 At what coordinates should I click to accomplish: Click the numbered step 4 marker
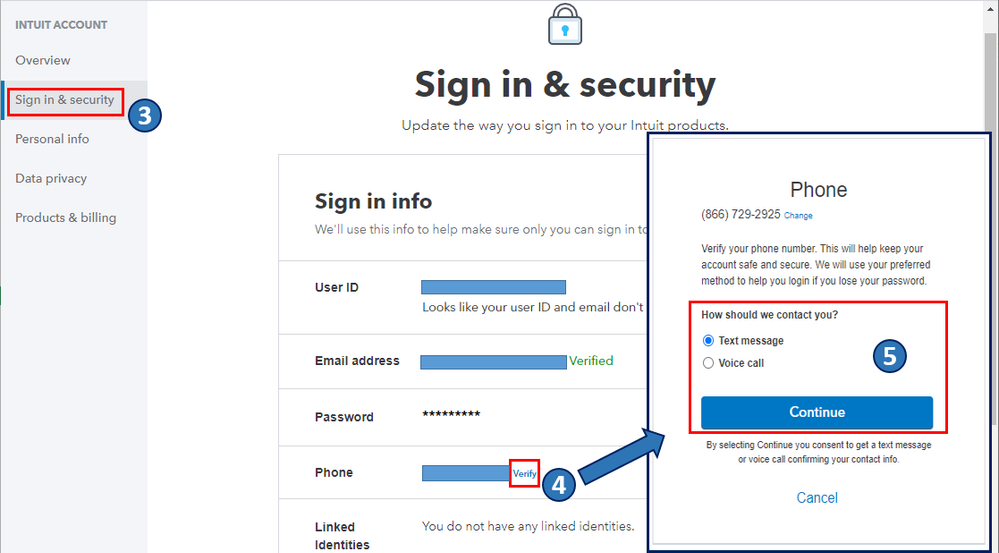(x=558, y=485)
